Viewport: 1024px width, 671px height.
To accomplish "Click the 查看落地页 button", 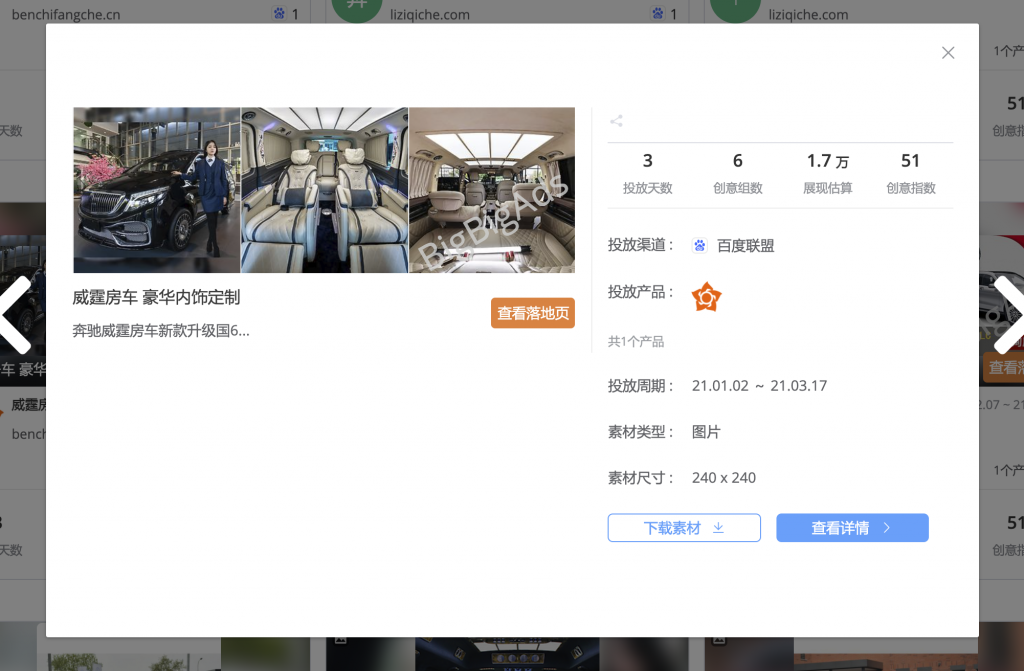I will [533, 313].
